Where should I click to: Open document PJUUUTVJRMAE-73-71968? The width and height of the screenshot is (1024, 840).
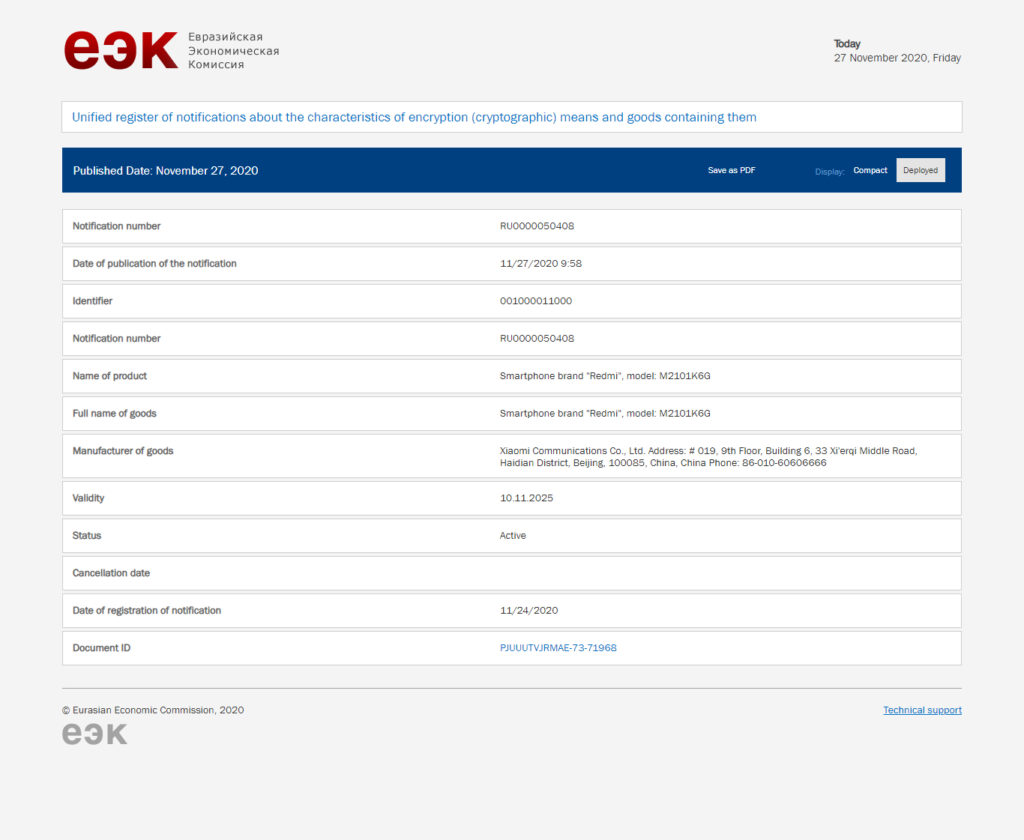[557, 647]
